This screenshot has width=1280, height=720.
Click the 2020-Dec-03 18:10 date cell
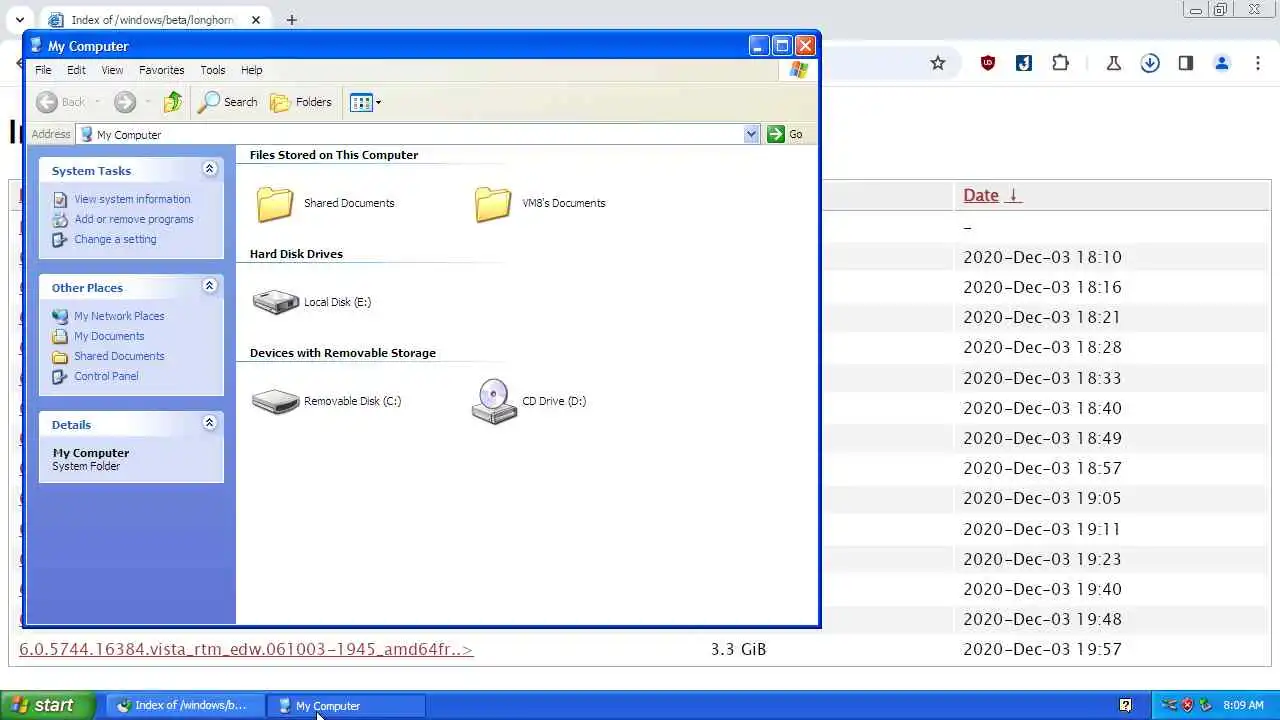(x=1043, y=257)
